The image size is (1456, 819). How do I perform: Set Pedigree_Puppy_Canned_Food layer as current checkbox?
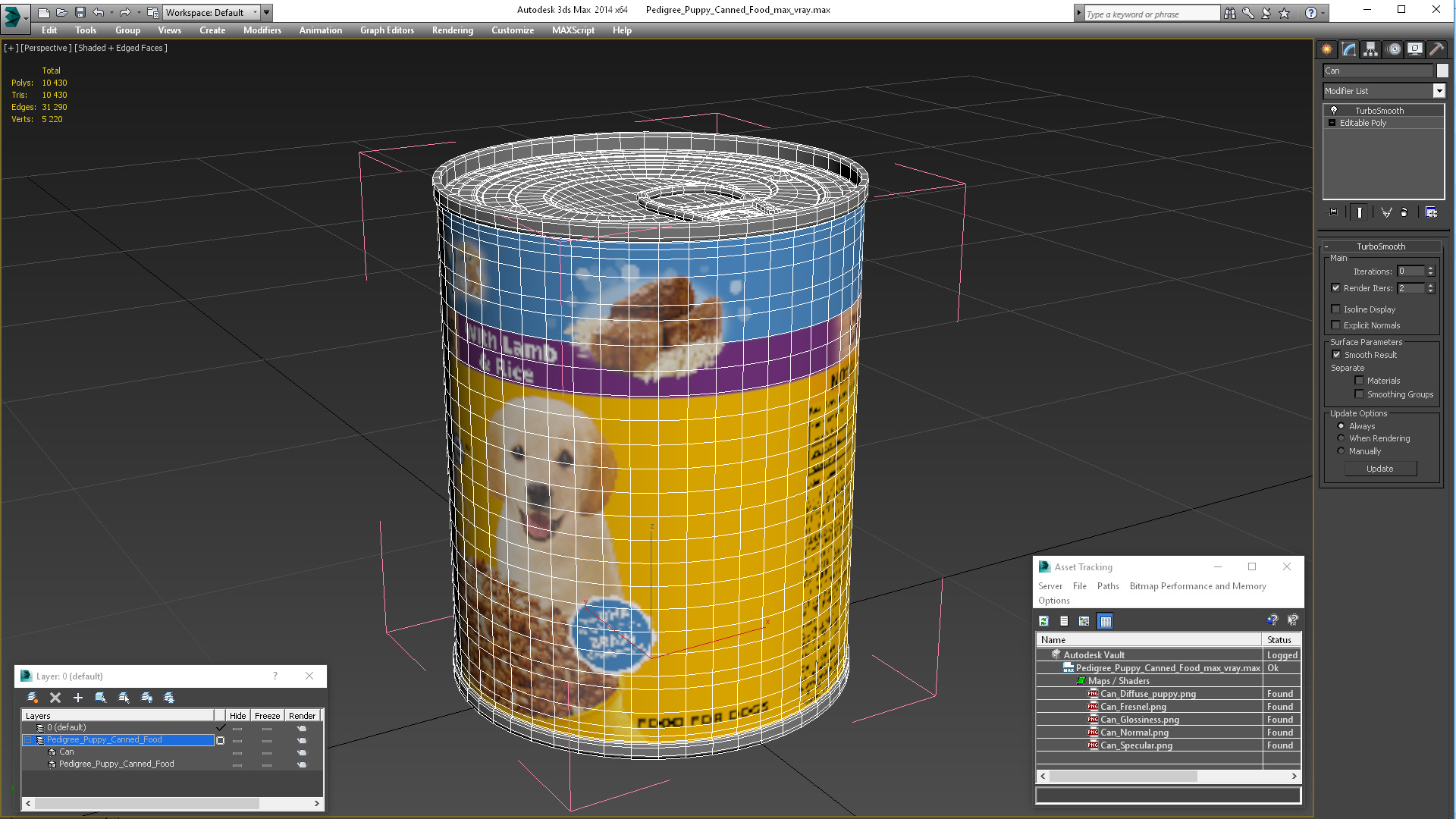[220, 740]
